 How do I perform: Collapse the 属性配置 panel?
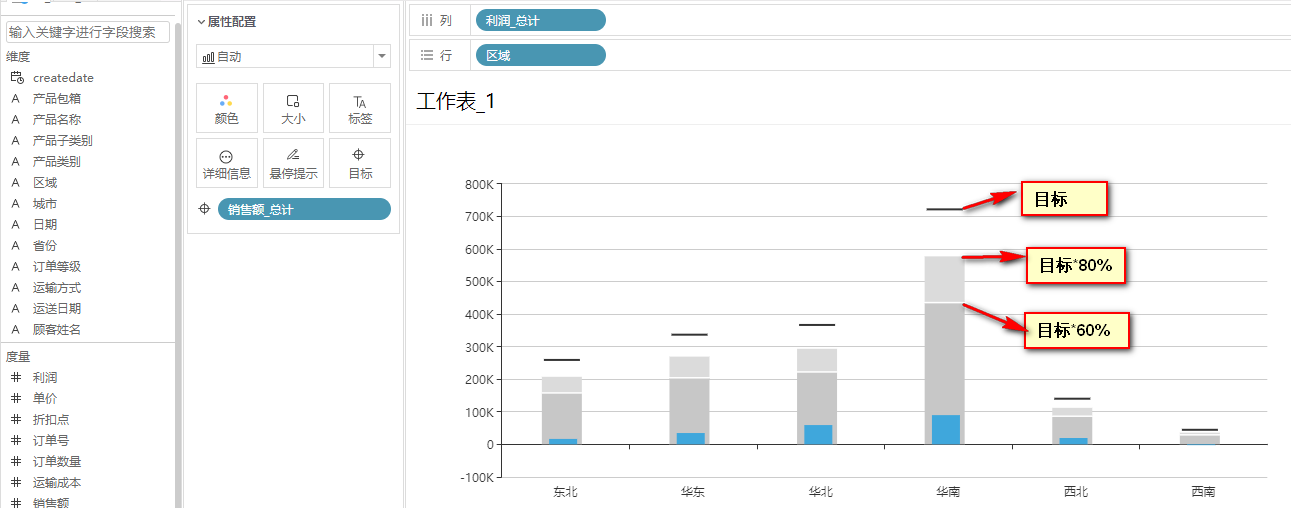click(201, 21)
